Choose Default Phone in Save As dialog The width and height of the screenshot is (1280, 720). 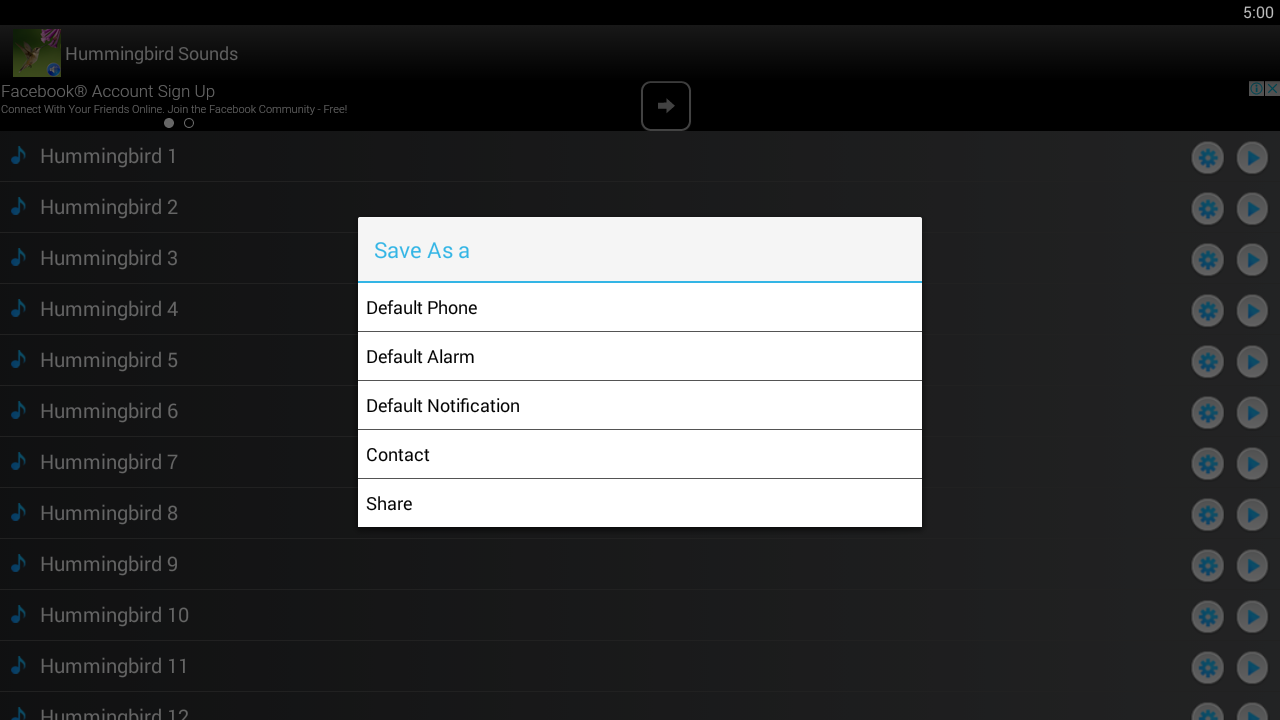[x=640, y=307]
